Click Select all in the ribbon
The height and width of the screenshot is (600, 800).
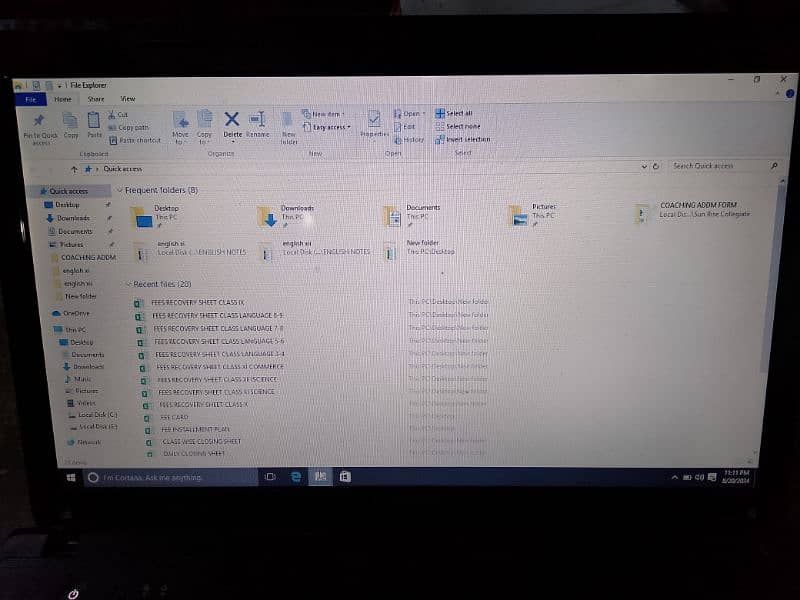click(x=458, y=113)
